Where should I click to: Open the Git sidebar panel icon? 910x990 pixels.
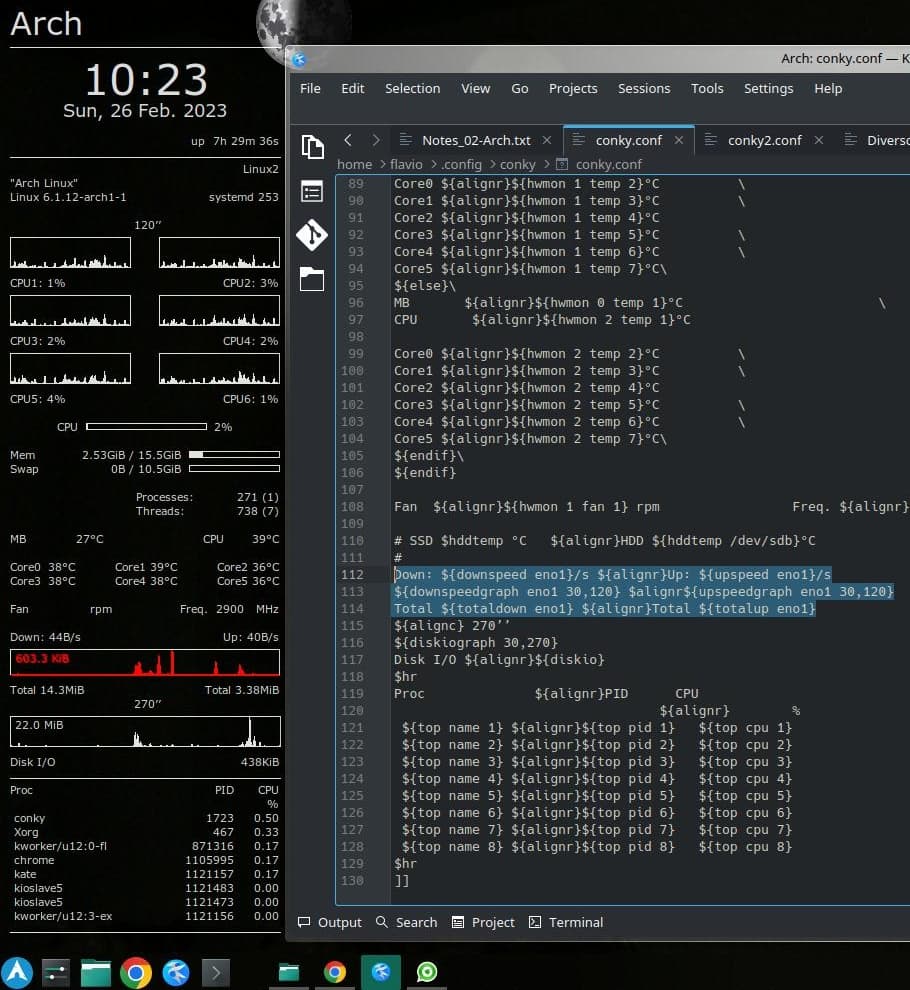312,235
